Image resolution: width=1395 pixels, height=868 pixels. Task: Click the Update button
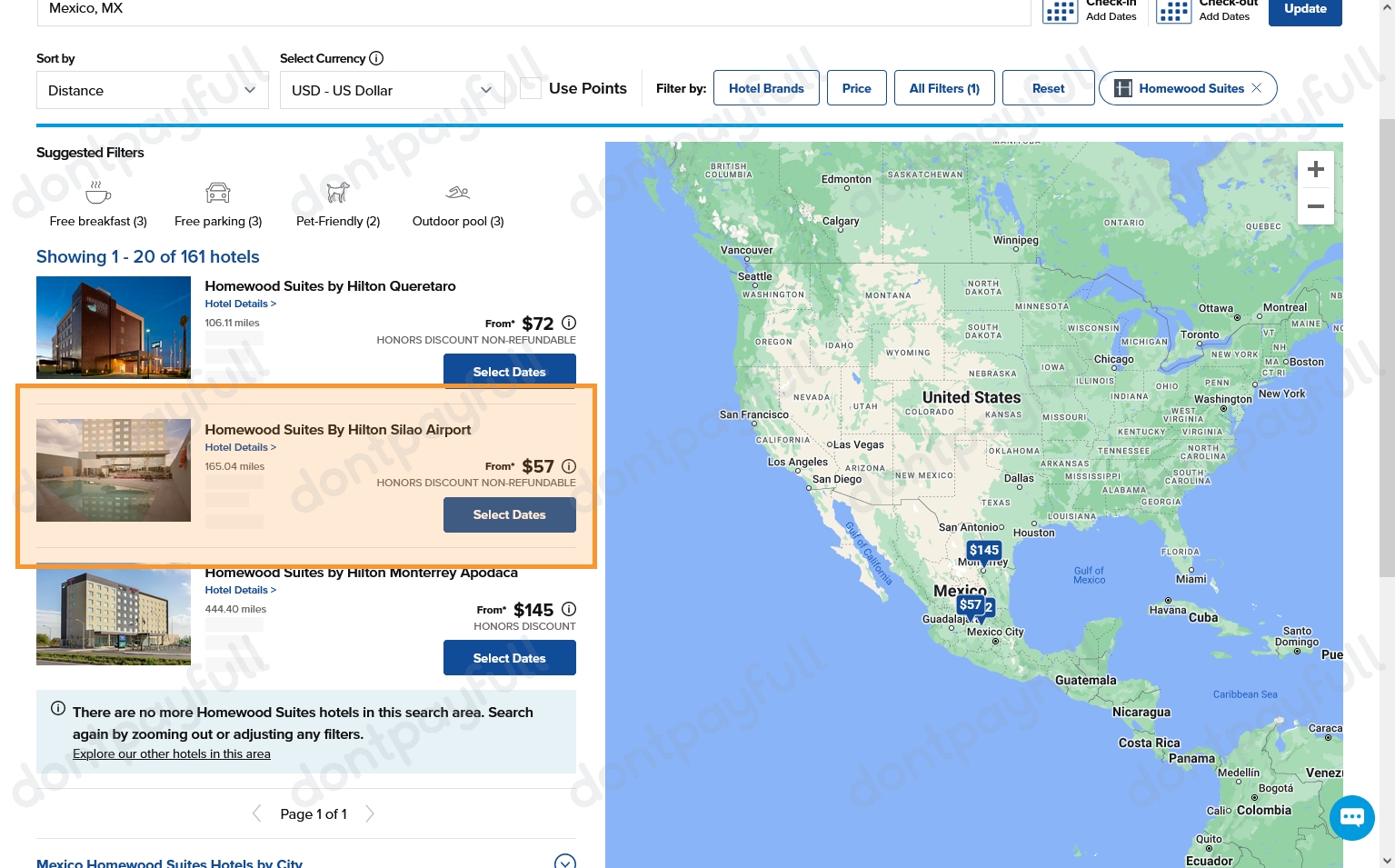pos(1305,8)
